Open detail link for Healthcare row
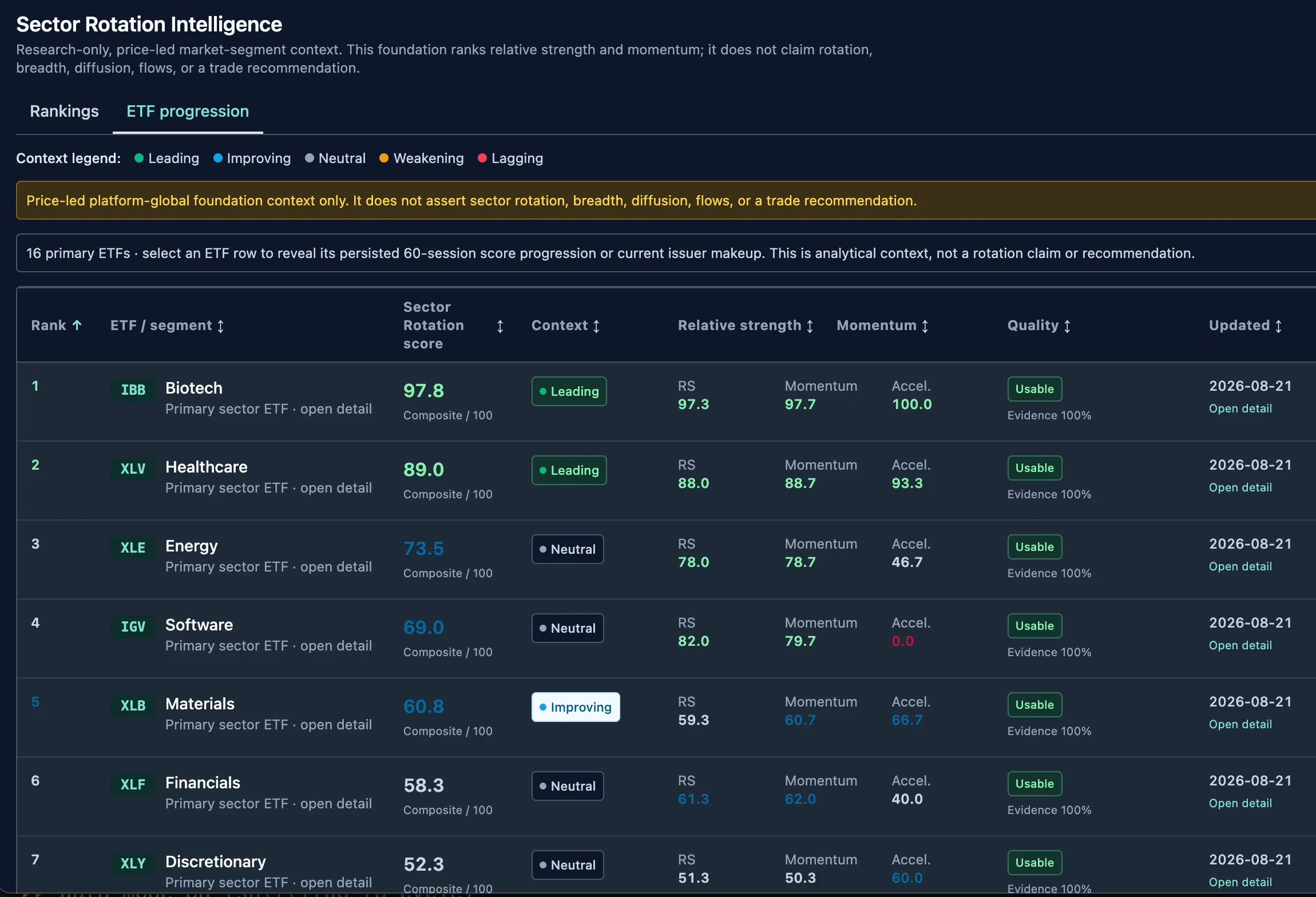Image resolution: width=1316 pixels, height=897 pixels. [1240, 487]
